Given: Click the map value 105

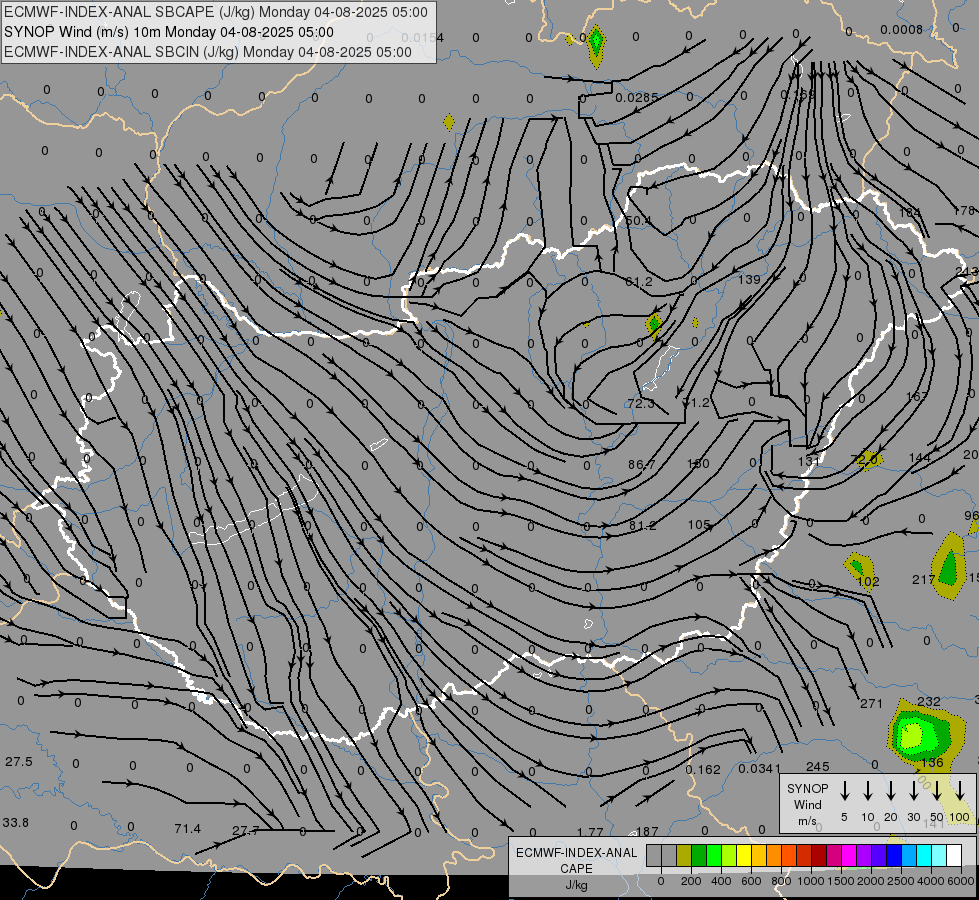Looking at the screenshot, I should 699,525.
